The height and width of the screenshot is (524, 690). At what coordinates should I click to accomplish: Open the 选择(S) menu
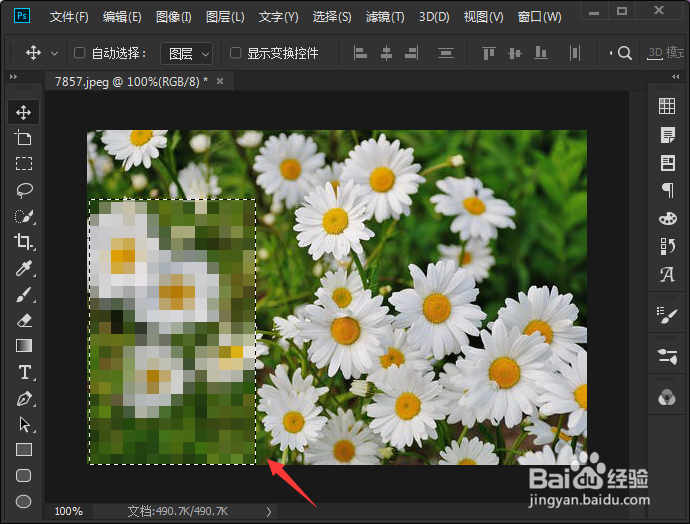click(332, 17)
